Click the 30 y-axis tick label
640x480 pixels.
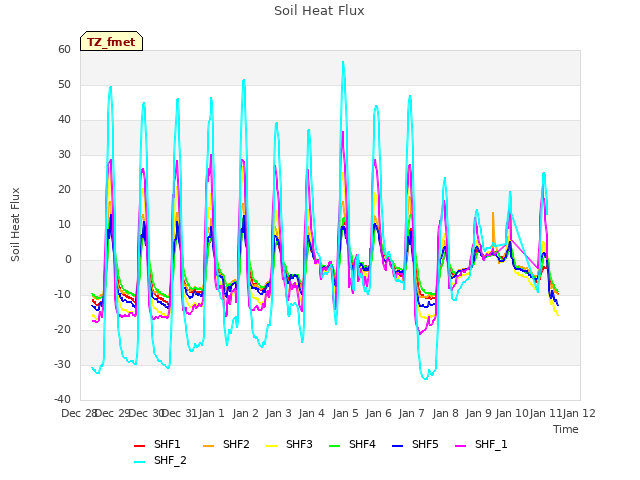(x=64, y=155)
